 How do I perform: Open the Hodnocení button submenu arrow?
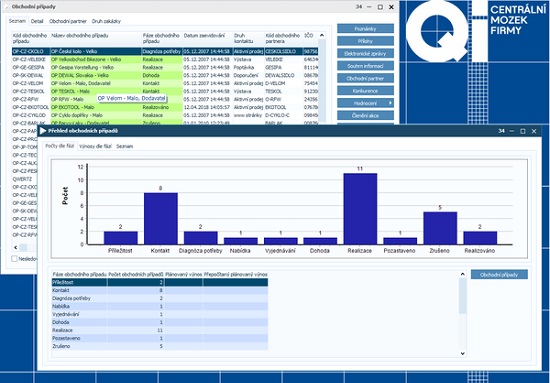pyautogui.click(x=390, y=103)
